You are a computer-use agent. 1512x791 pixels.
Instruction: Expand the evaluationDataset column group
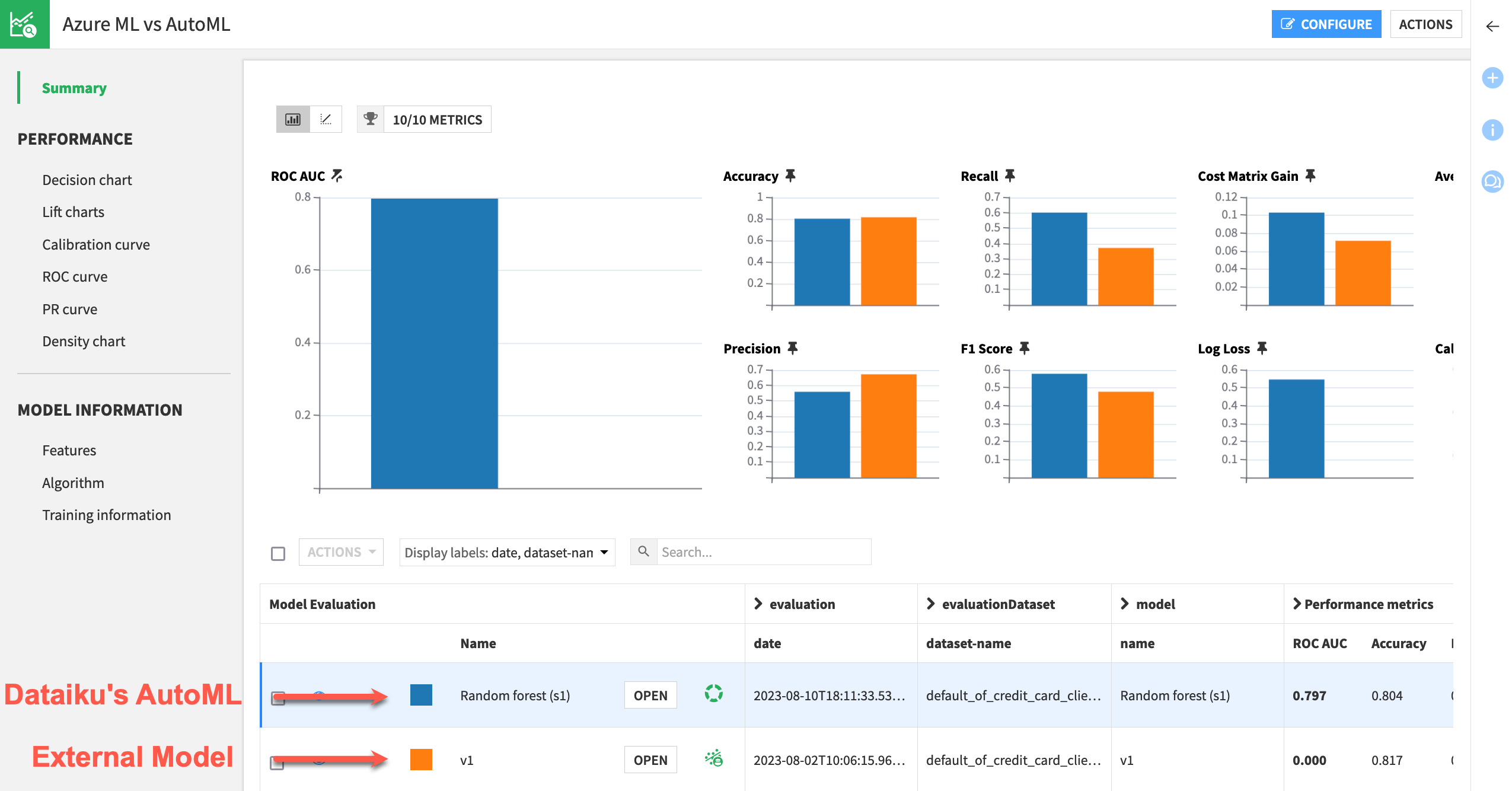[931, 604]
